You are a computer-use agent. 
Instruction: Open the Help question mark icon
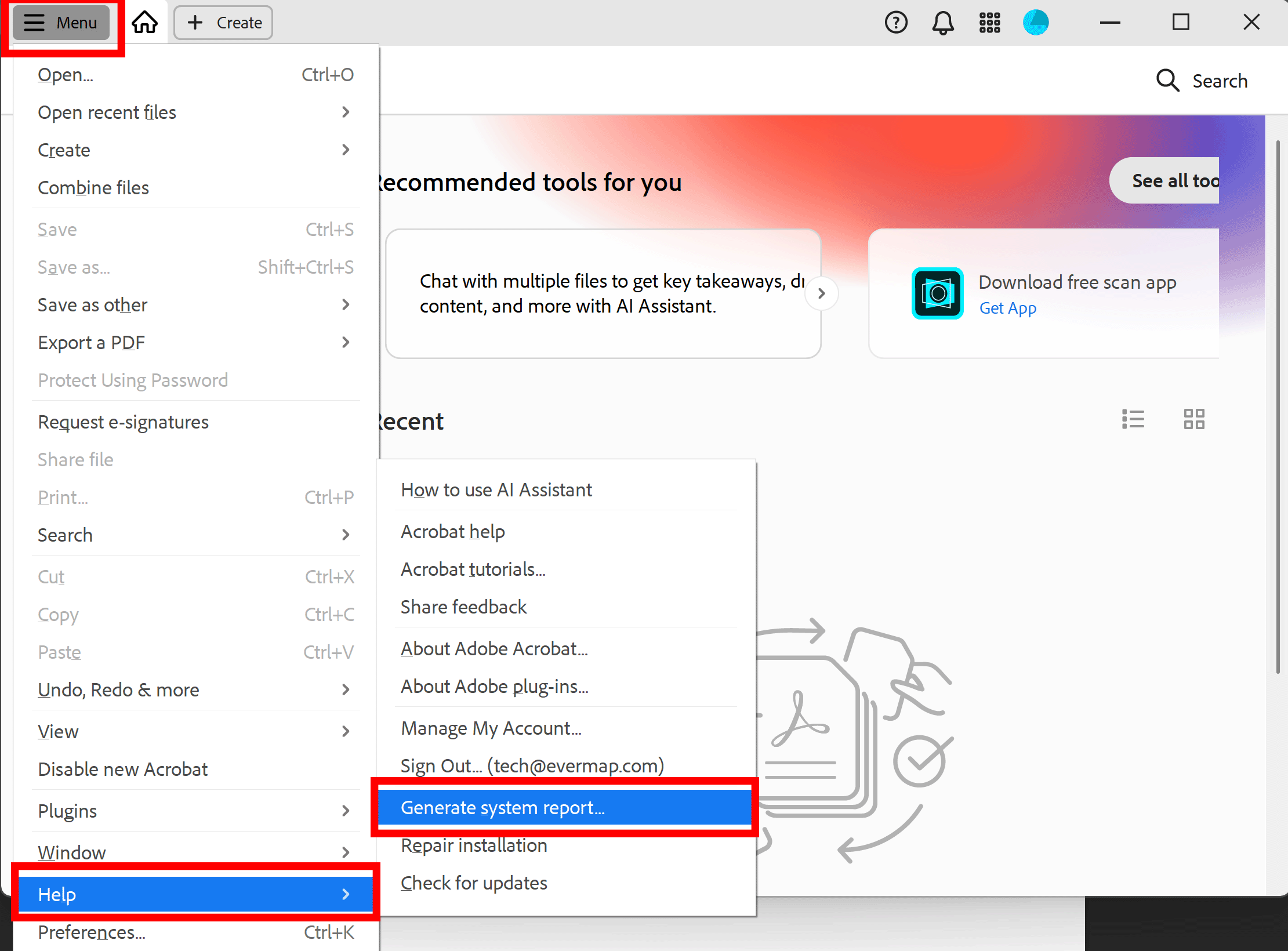point(896,23)
